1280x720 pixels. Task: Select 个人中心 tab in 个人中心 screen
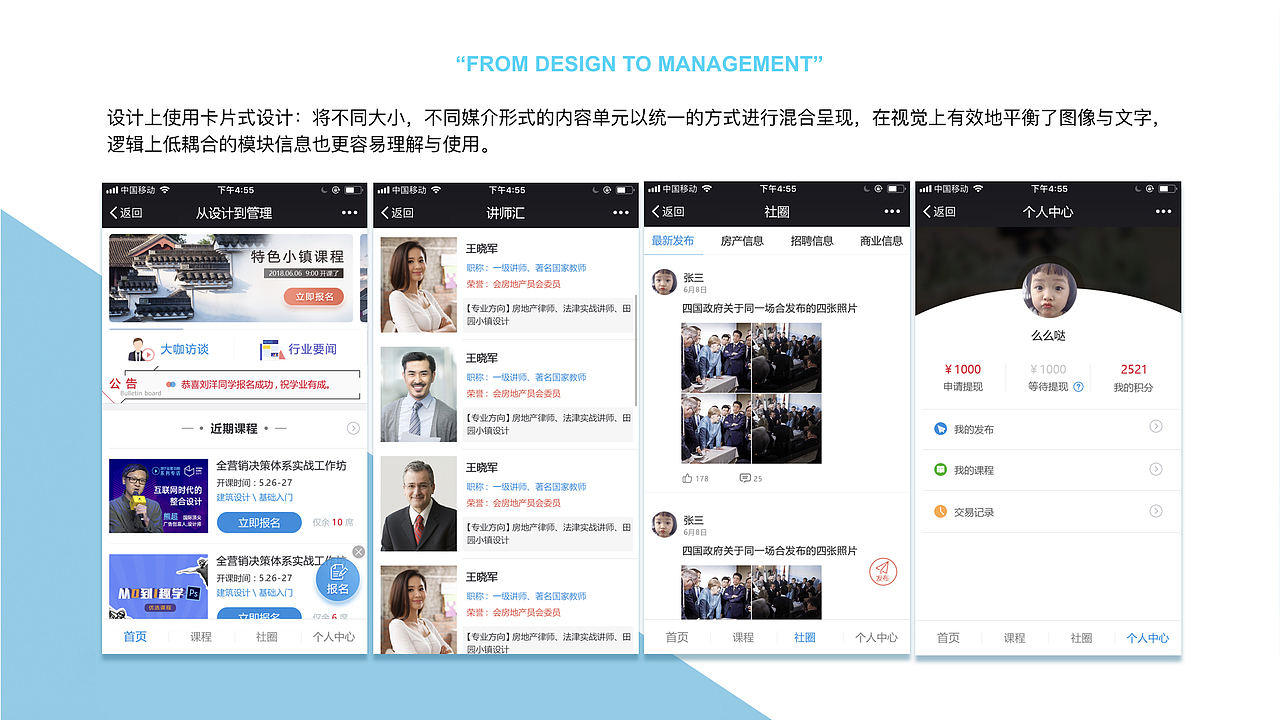1147,638
